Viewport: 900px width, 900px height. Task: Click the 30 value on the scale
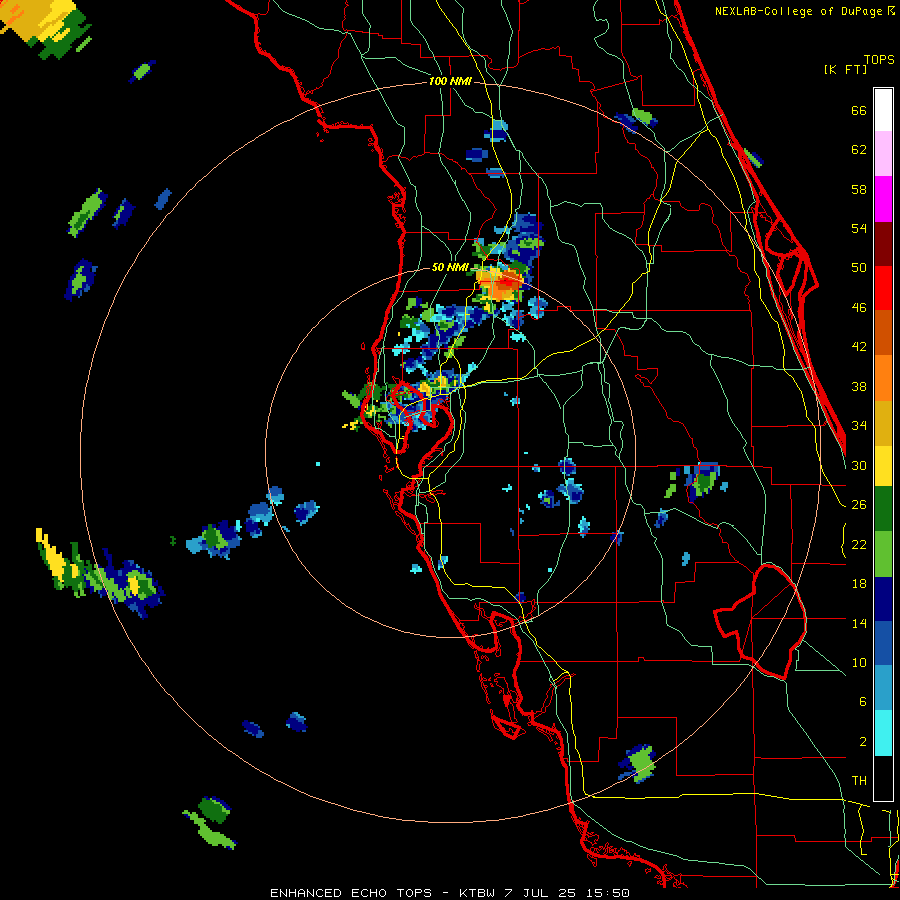(x=859, y=465)
